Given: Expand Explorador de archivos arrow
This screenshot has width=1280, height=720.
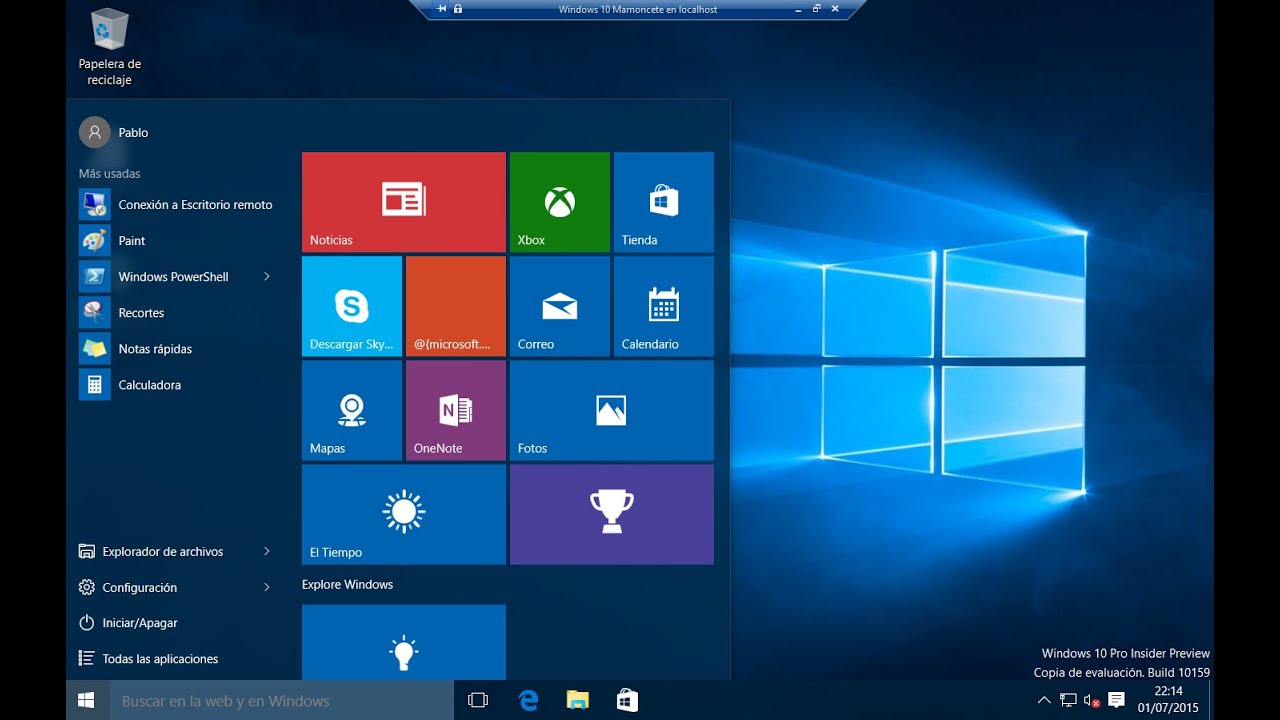Looking at the screenshot, I should pos(267,551).
